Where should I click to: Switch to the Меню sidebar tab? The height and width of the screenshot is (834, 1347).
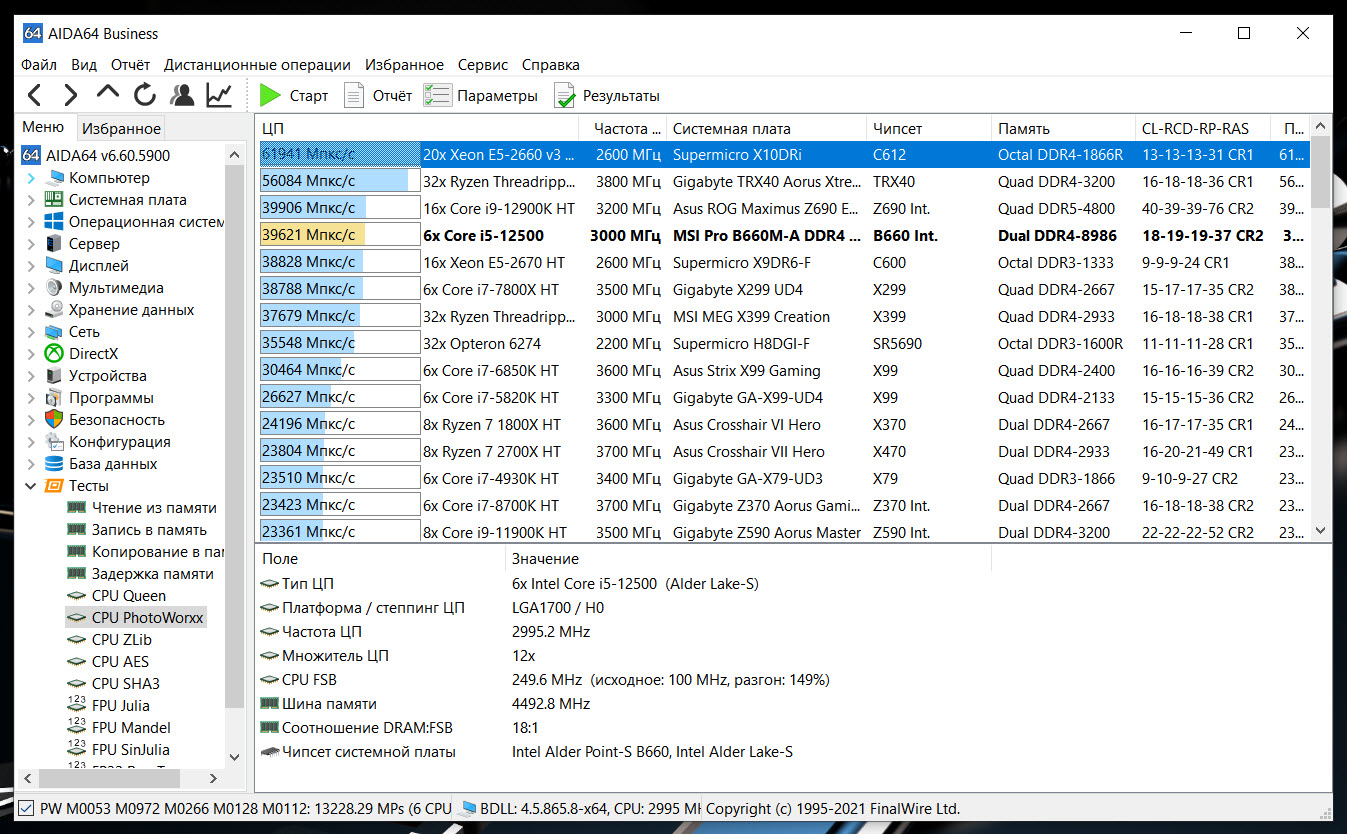(43, 127)
